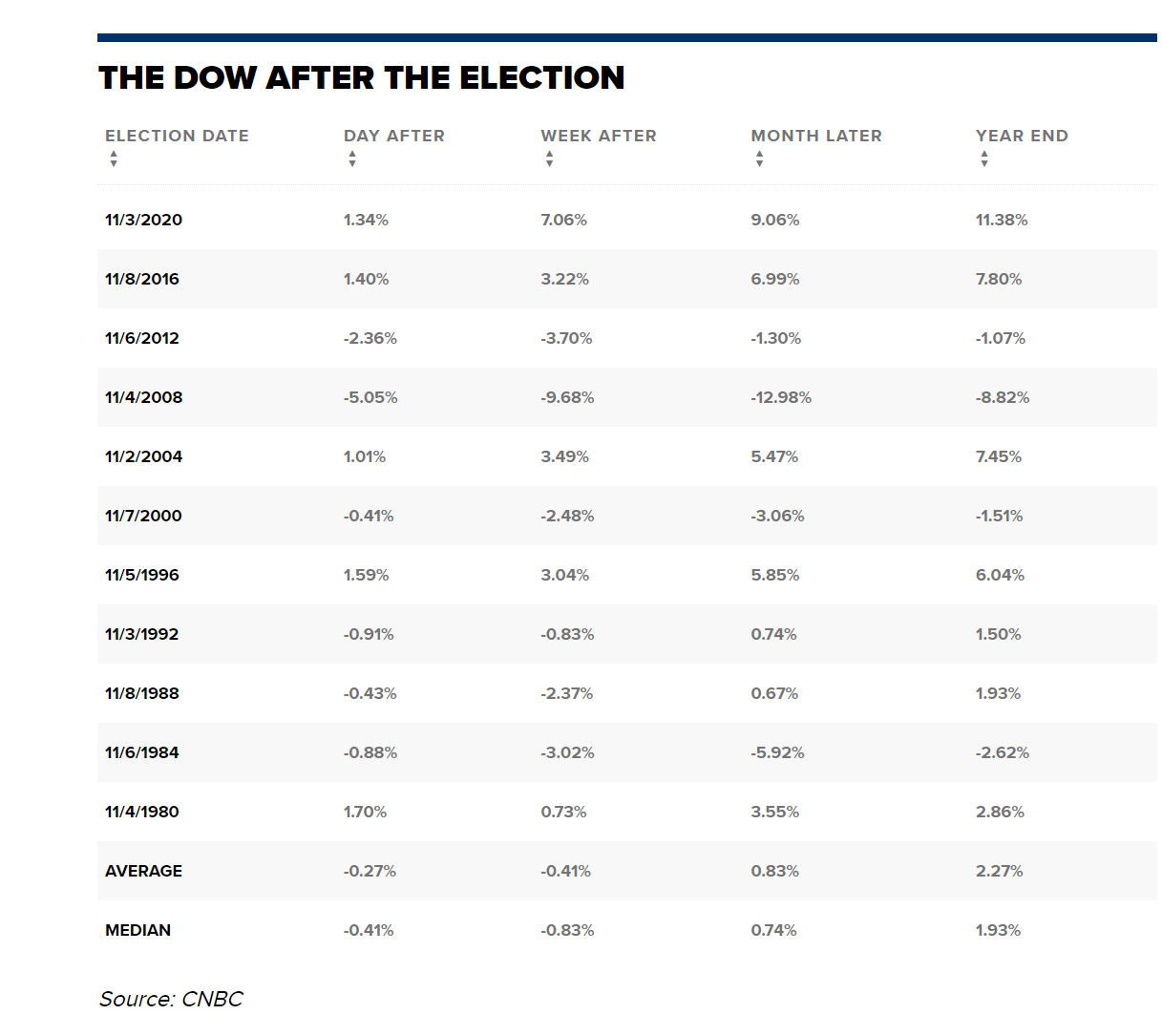Click the AVERAGE row label
This screenshot has height=1036, width=1162.
[x=143, y=871]
